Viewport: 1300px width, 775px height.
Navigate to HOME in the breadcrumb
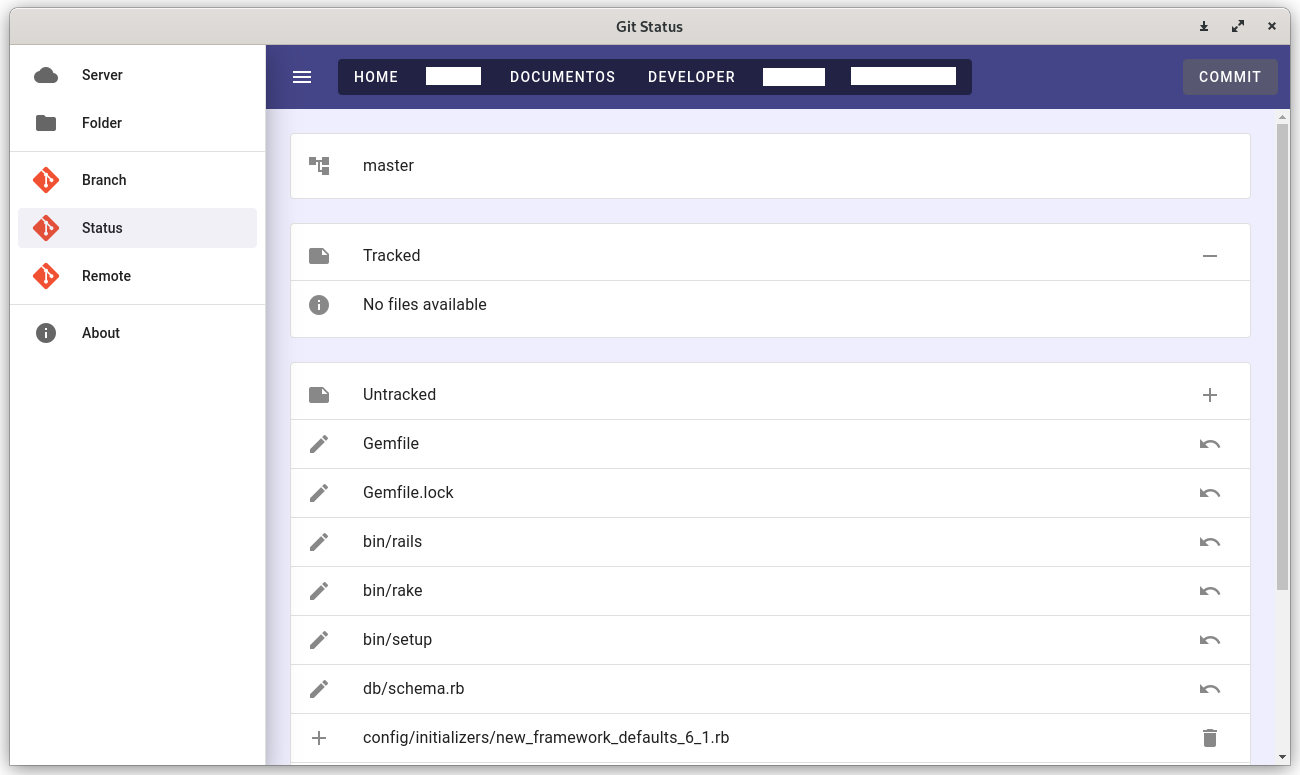(x=376, y=76)
